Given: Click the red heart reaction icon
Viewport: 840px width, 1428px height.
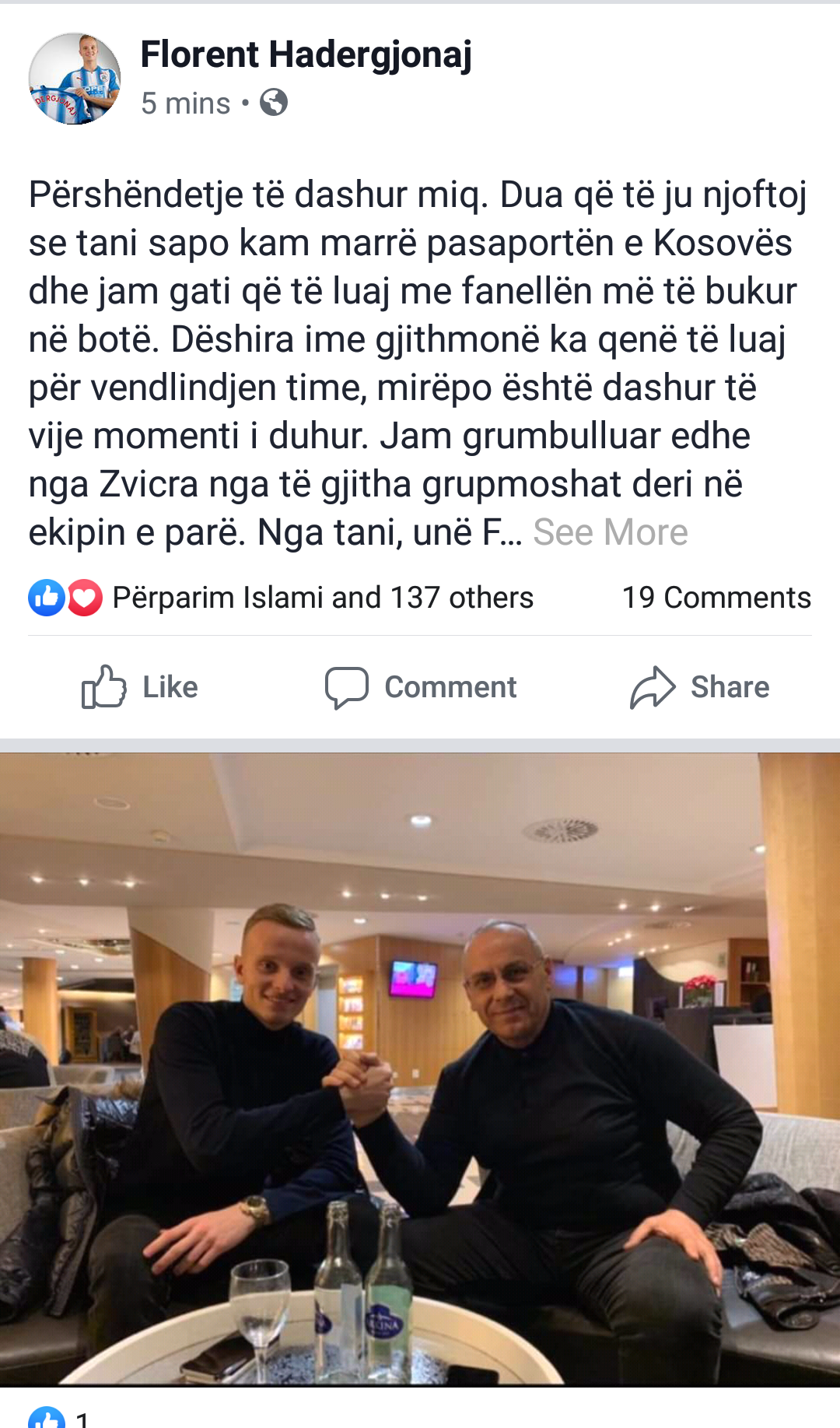Looking at the screenshot, I should coord(85,598).
